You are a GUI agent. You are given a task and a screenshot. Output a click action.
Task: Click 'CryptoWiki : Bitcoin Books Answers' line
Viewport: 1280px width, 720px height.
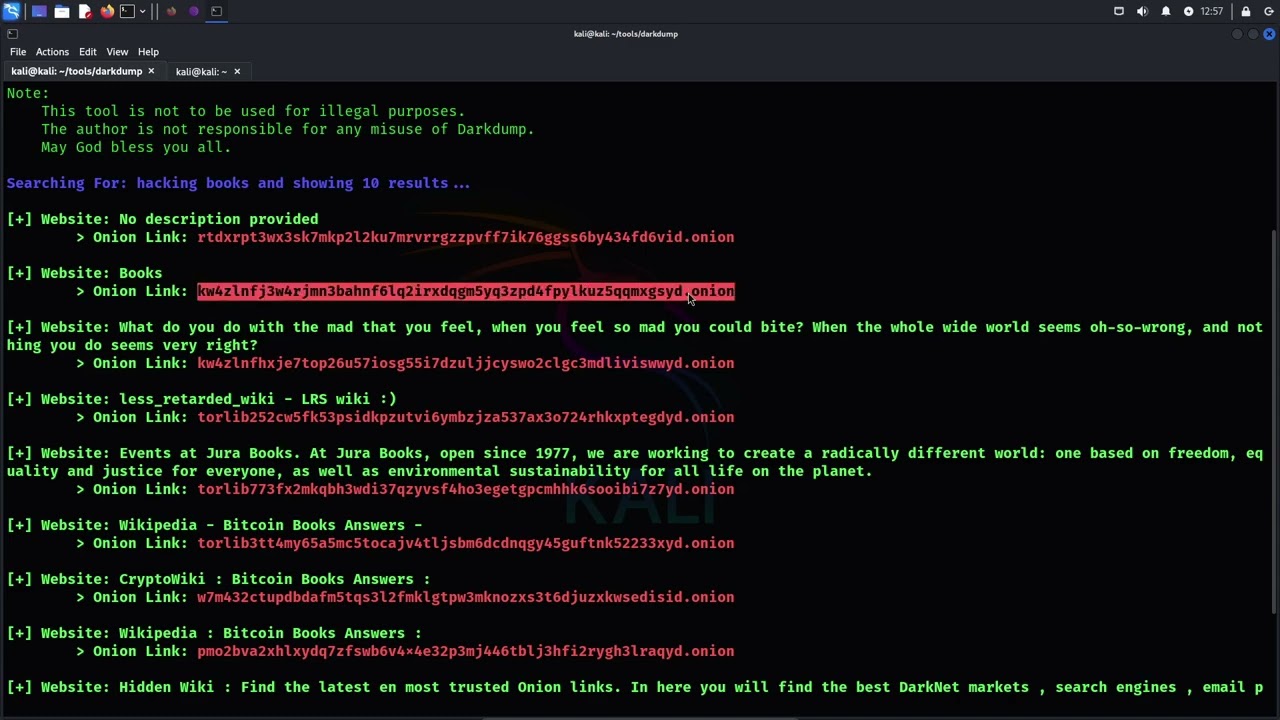(x=218, y=579)
